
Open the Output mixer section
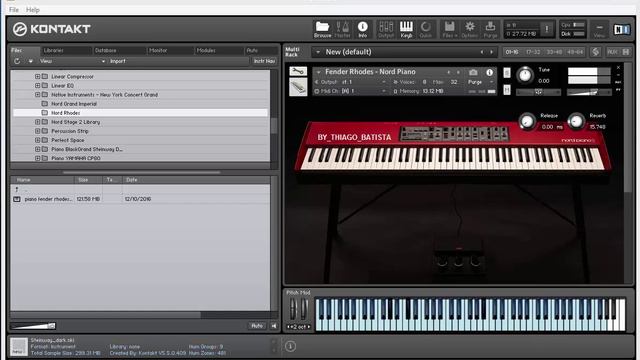coord(386,29)
